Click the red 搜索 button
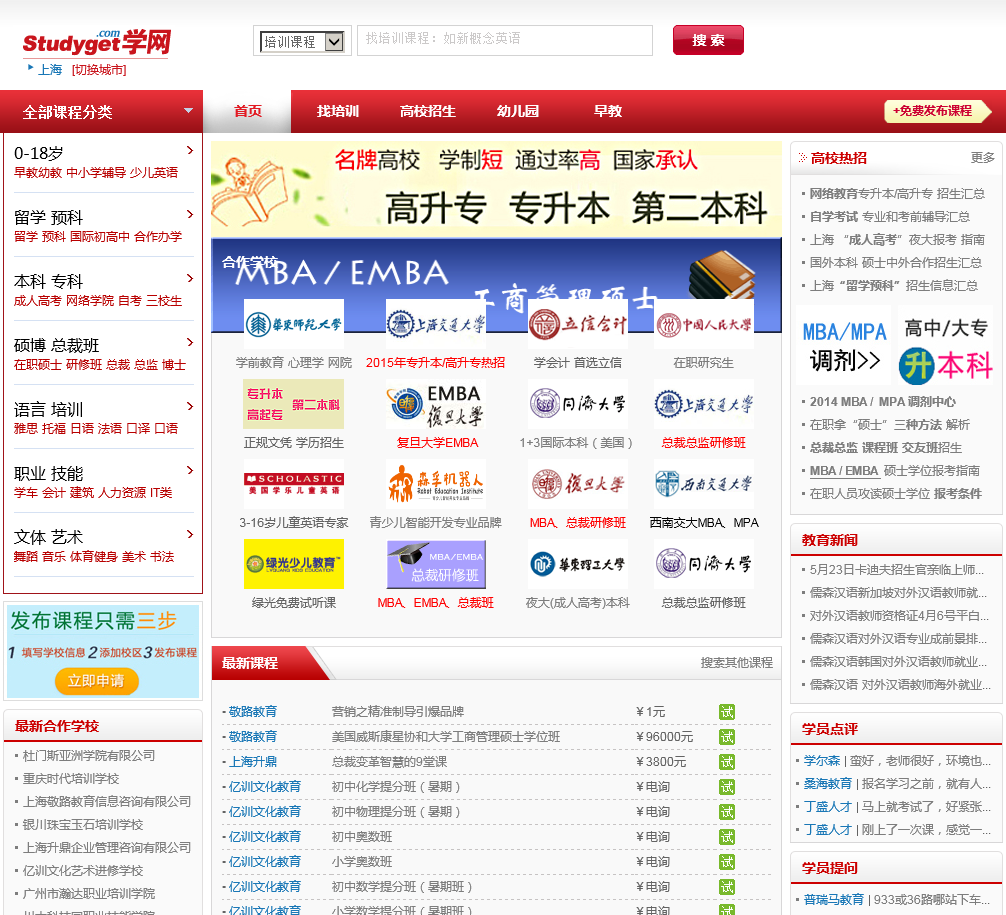Viewport: 1006px width, 915px height. [x=708, y=40]
